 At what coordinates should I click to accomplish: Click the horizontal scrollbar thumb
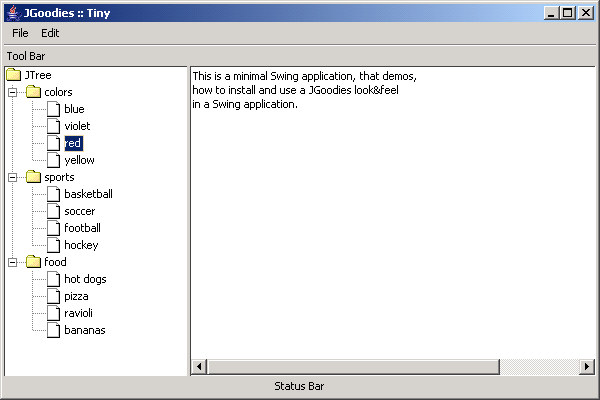click(x=353, y=367)
